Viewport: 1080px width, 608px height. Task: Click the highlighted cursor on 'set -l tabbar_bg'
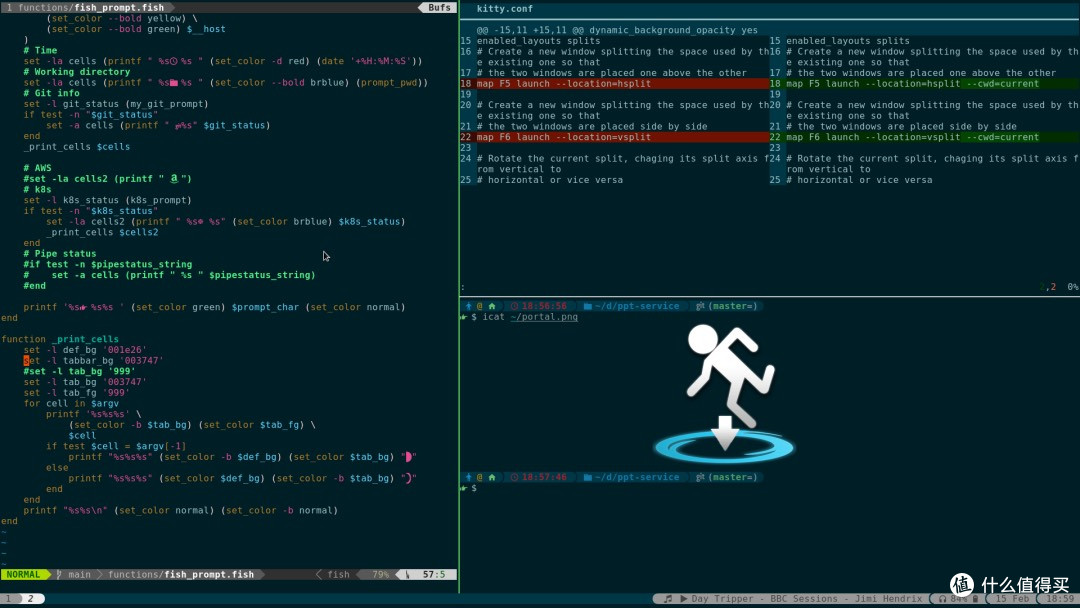click(26, 360)
